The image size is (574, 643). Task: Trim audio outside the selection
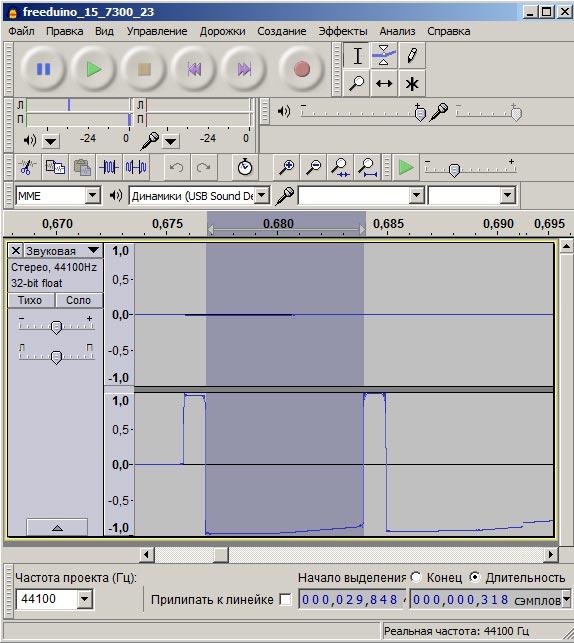(x=109, y=167)
